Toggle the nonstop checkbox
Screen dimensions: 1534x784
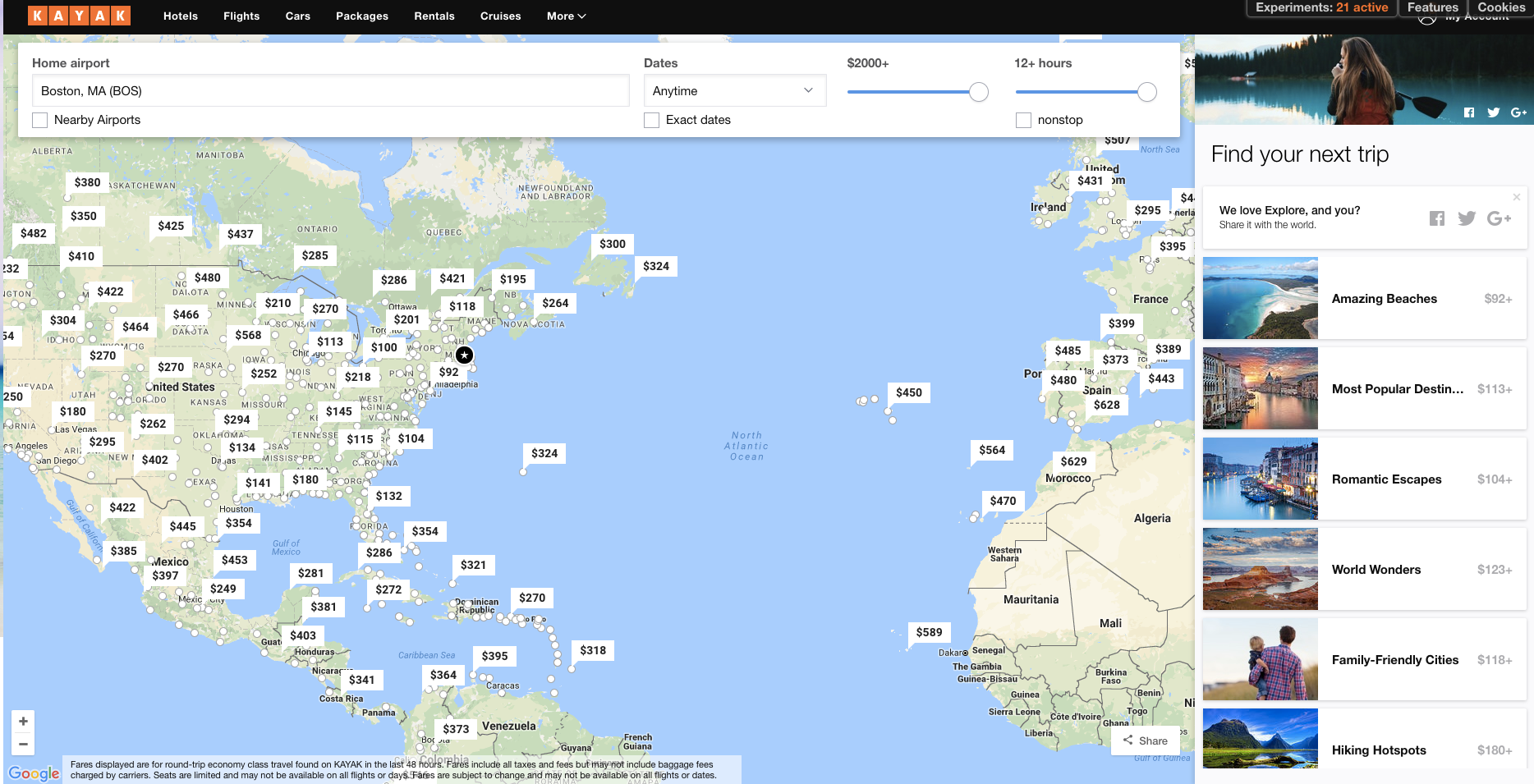coord(1023,120)
